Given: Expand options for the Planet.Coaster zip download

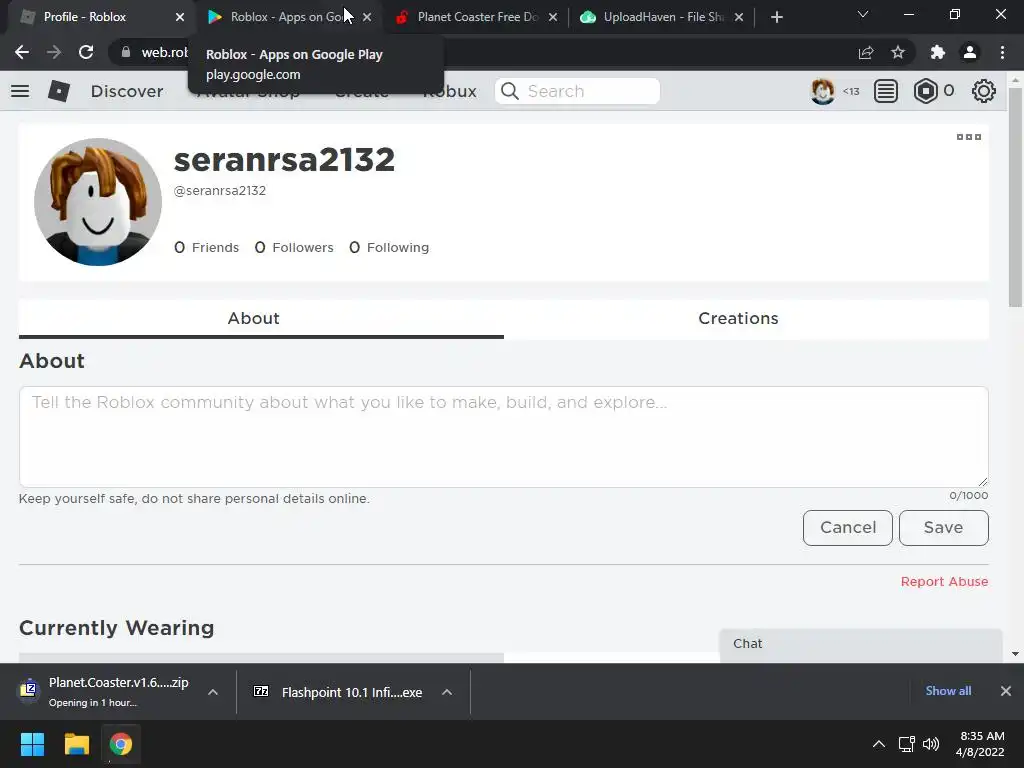Looking at the screenshot, I should [213, 692].
